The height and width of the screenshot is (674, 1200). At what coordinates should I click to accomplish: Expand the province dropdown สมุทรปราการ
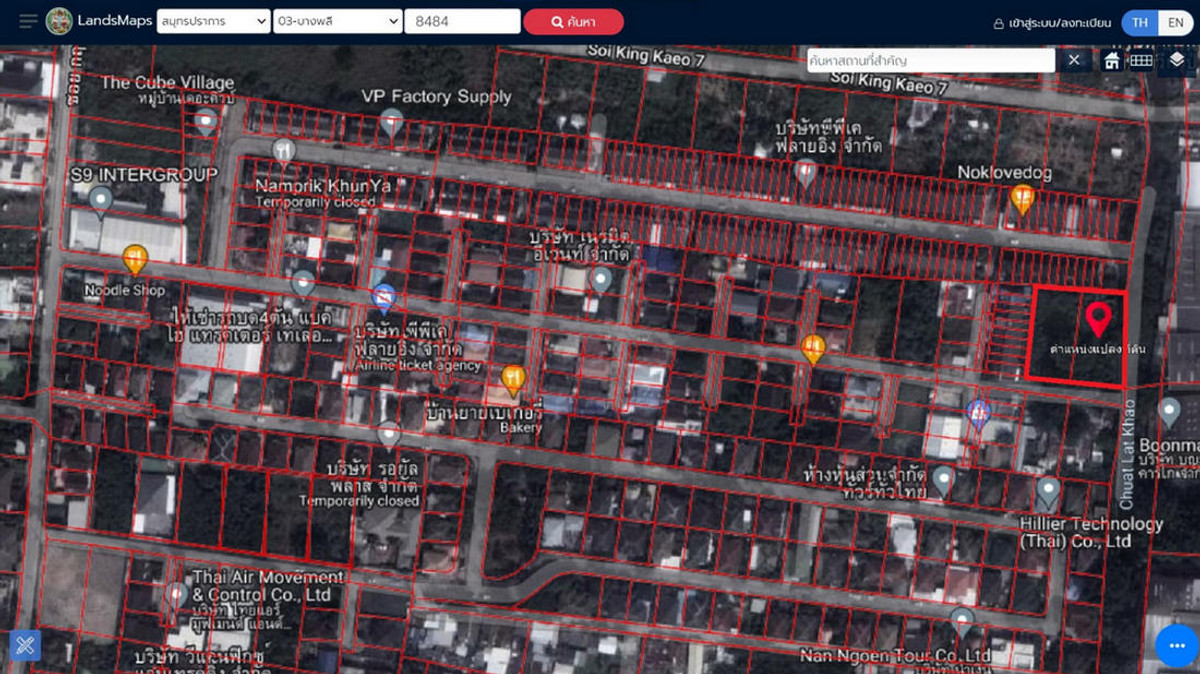click(x=213, y=21)
